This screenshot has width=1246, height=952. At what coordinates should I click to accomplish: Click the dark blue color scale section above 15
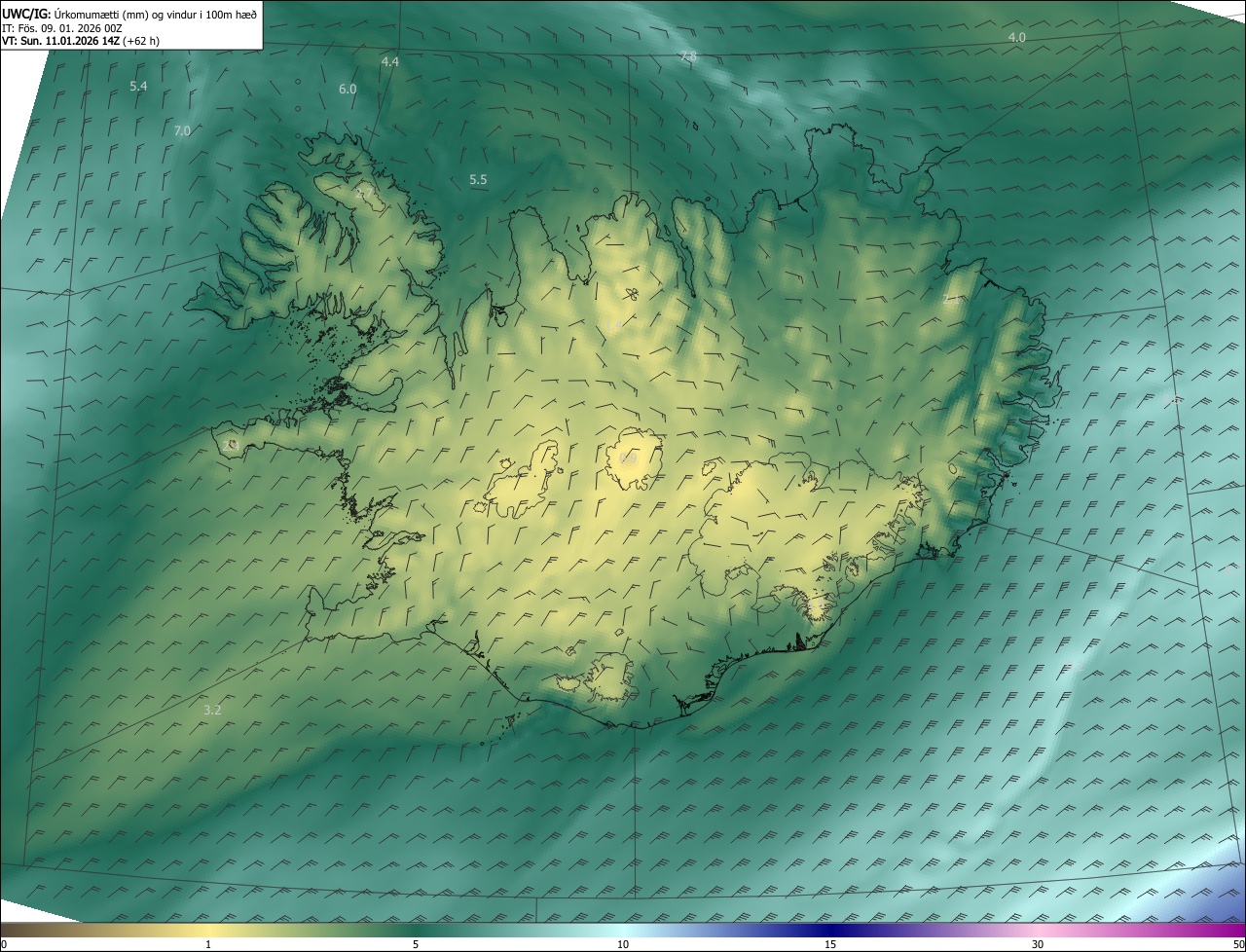click(830, 931)
